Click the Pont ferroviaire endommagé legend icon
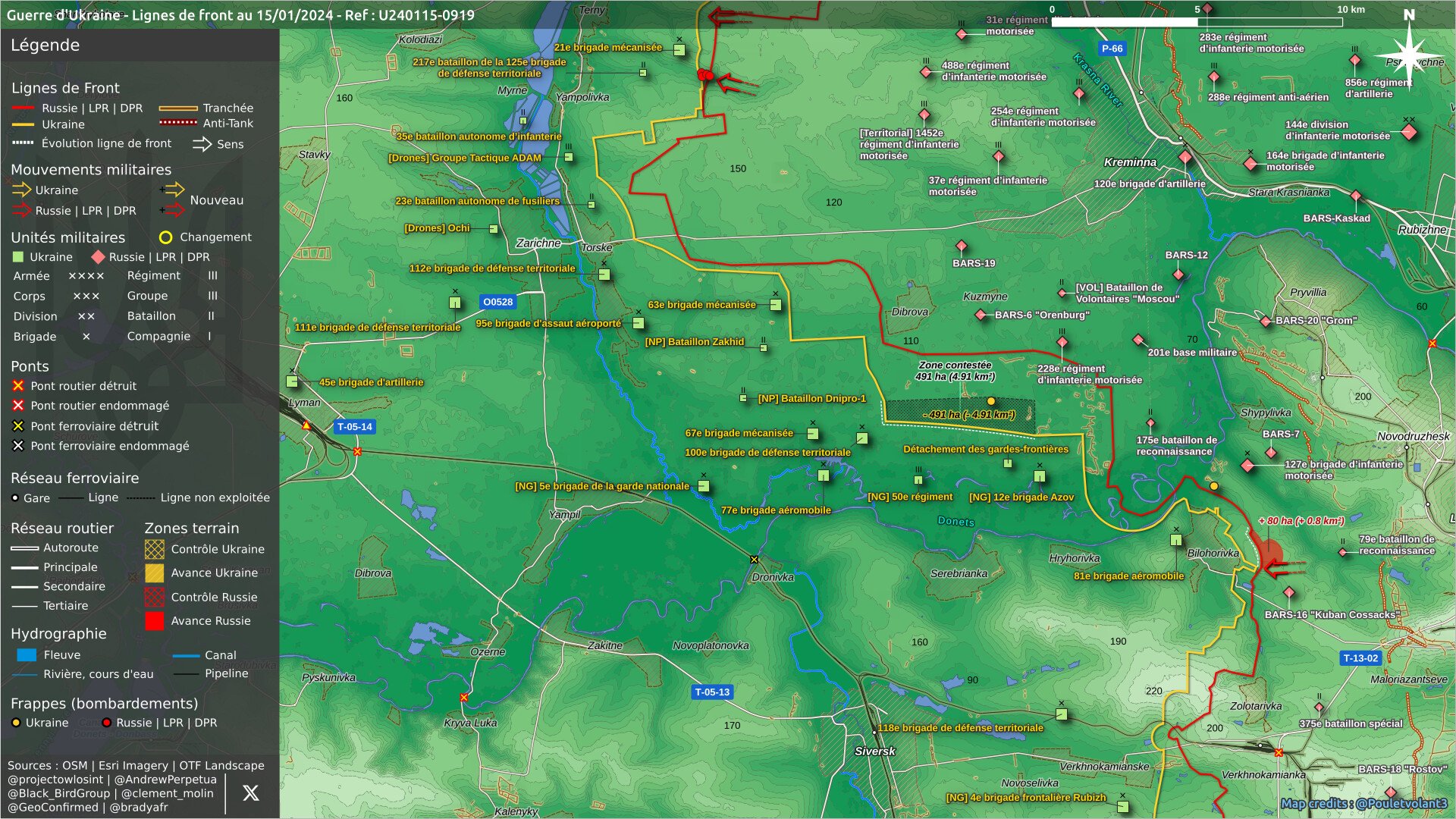1456x819 pixels. [18, 446]
